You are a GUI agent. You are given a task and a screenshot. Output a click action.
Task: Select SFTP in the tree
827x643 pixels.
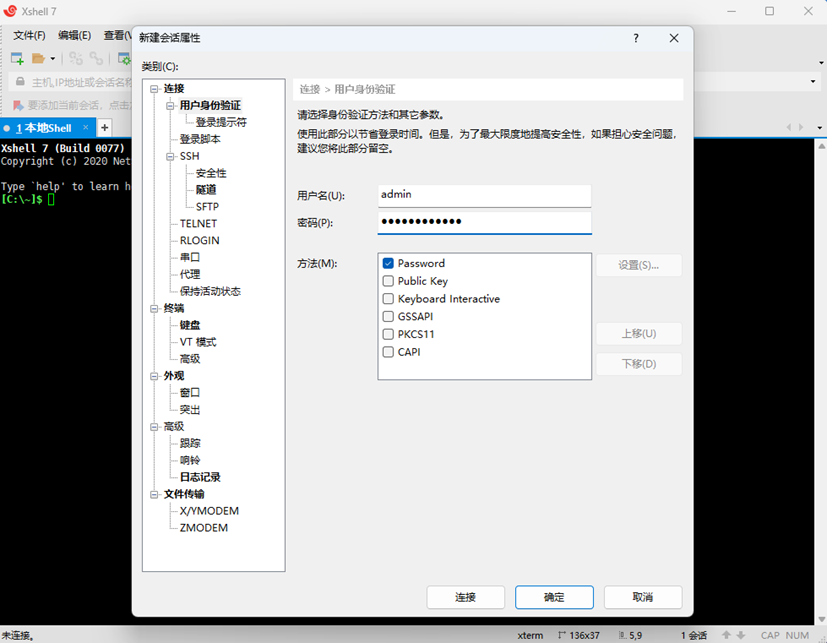(207, 207)
